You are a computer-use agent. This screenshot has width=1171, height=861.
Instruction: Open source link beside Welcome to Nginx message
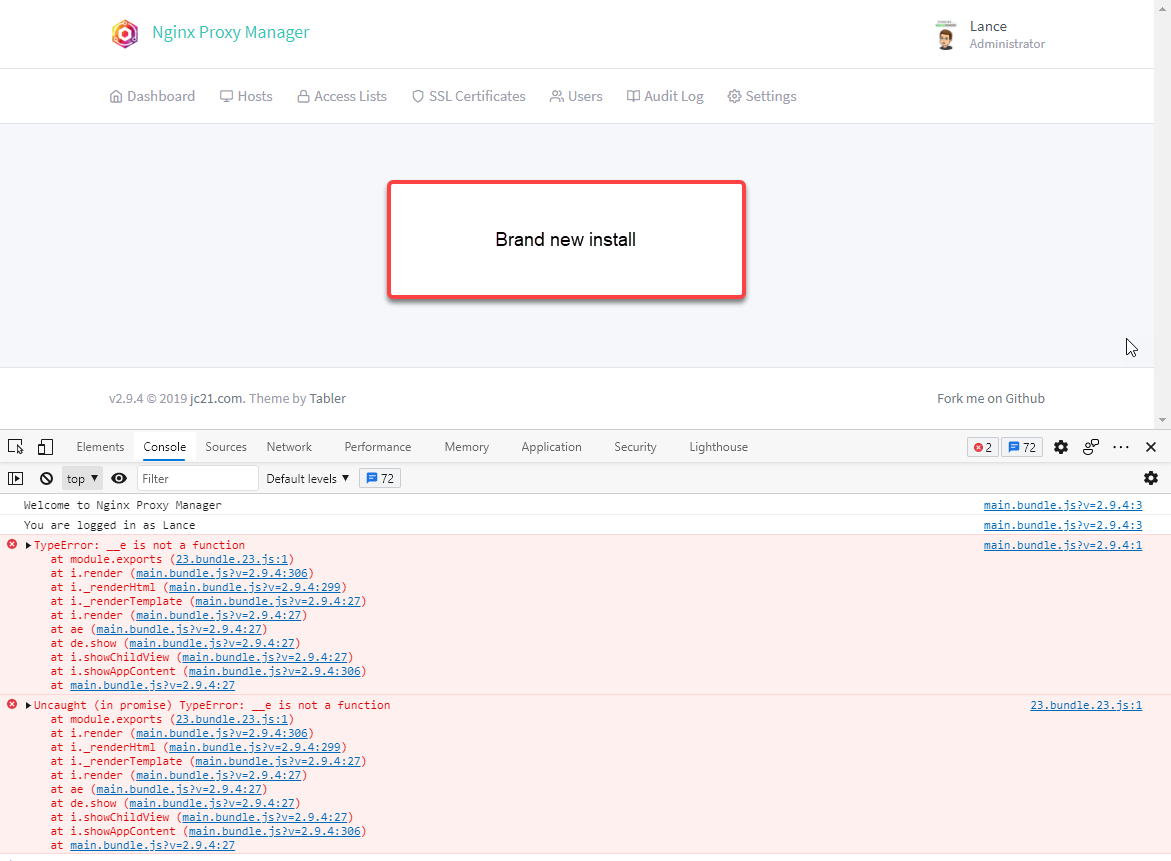[x=1063, y=506]
